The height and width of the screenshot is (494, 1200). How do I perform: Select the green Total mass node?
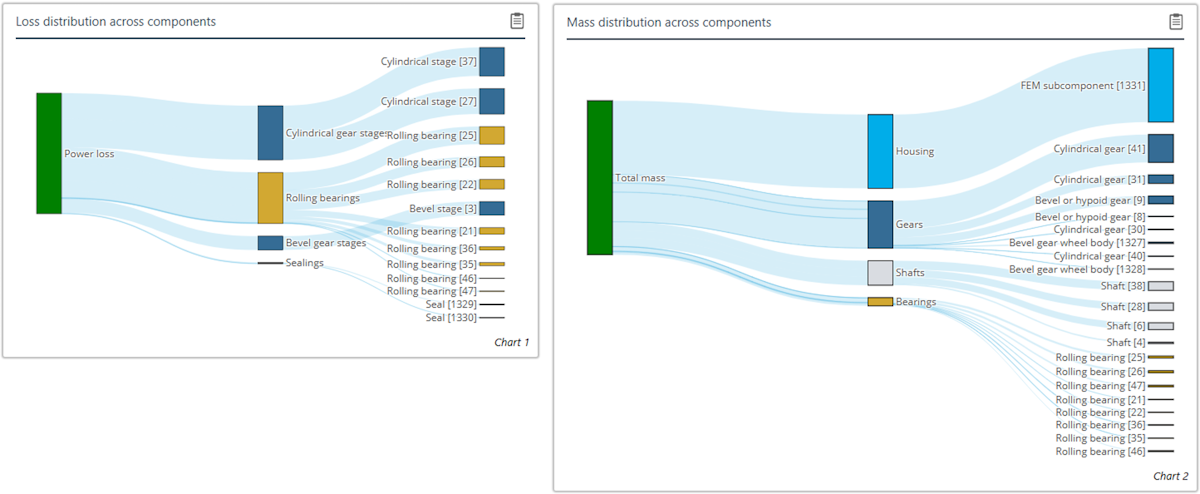599,177
